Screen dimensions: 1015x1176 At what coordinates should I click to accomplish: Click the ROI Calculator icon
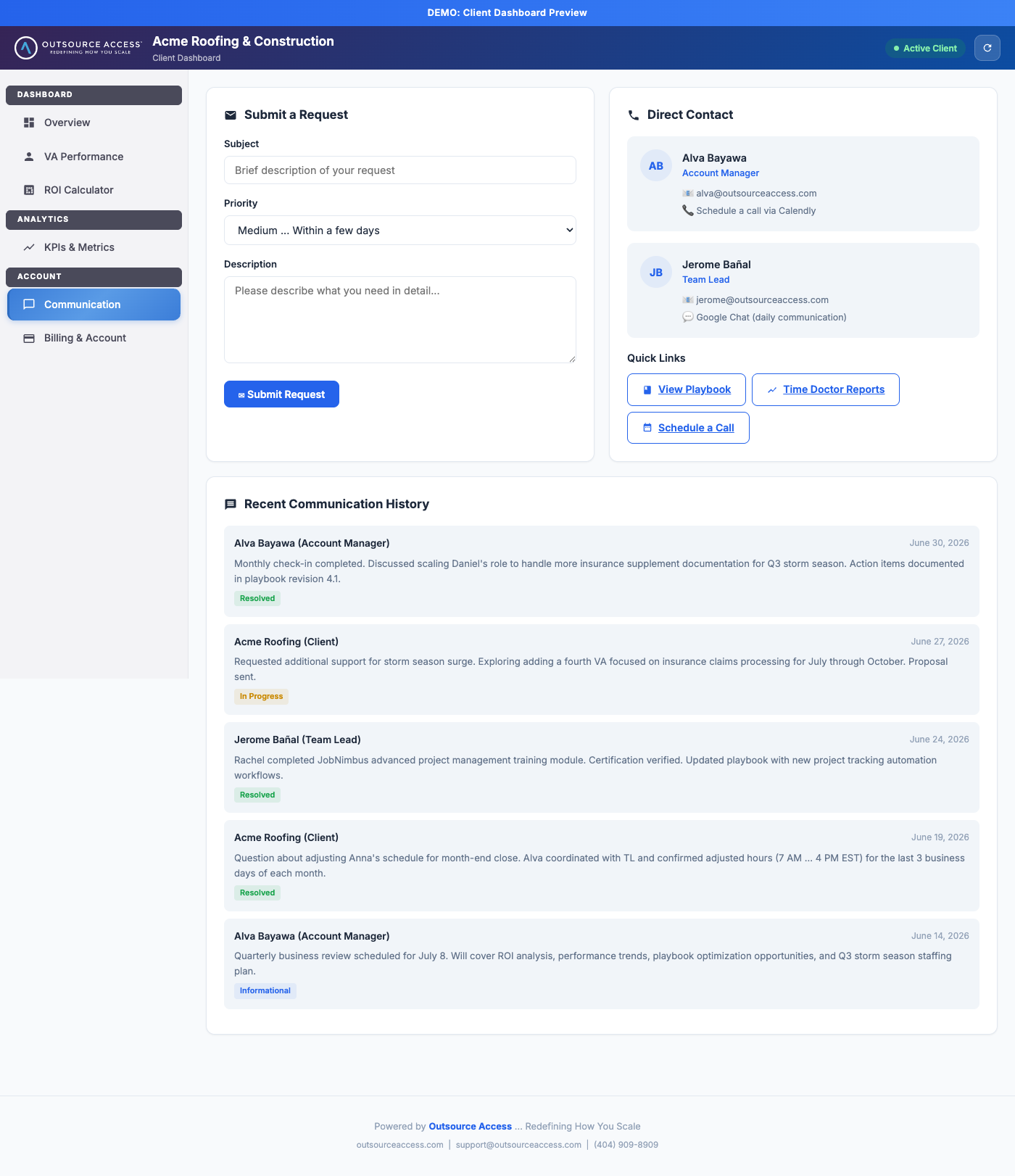[29, 190]
